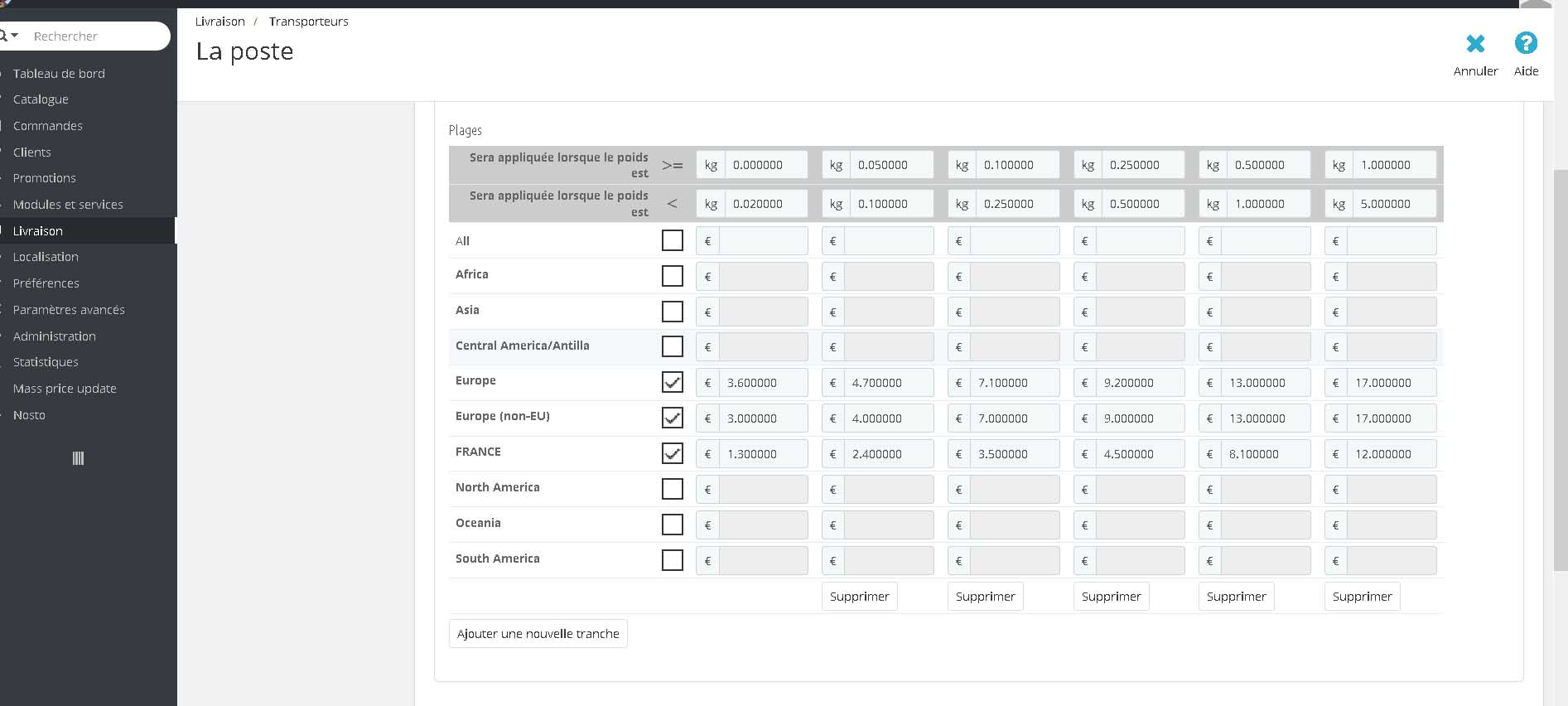Tick the All zones checkbox
The width and height of the screenshot is (1568, 706).
coord(673,240)
